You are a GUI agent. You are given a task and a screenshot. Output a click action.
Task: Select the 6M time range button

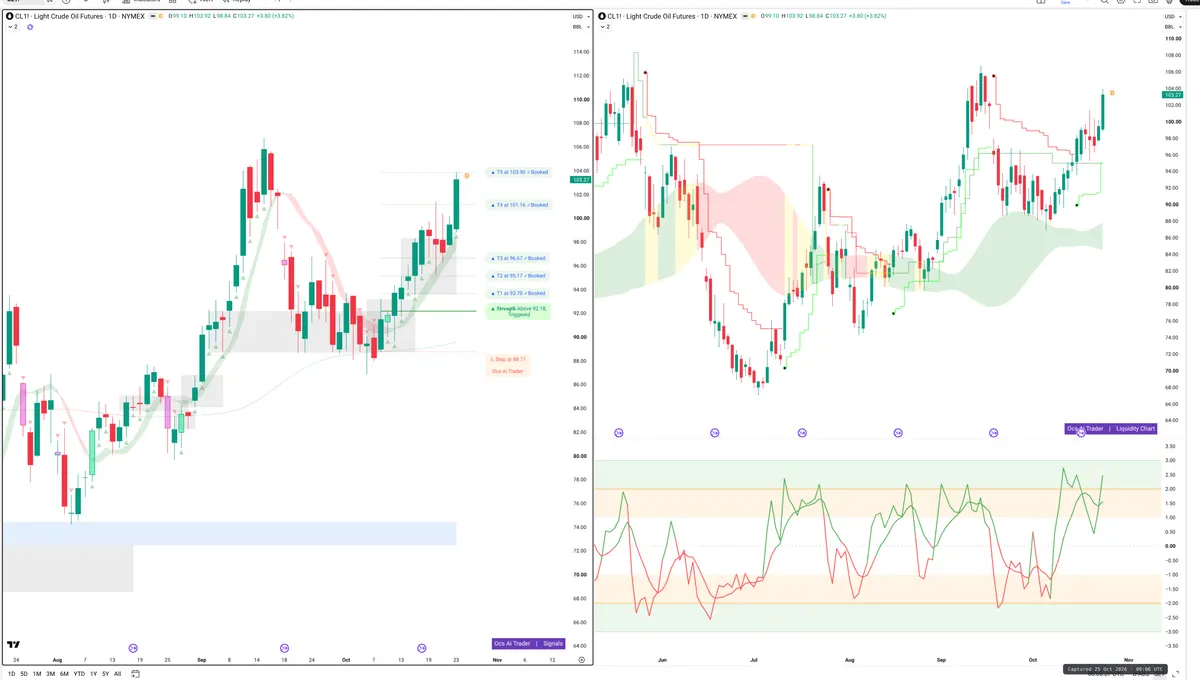pos(64,674)
